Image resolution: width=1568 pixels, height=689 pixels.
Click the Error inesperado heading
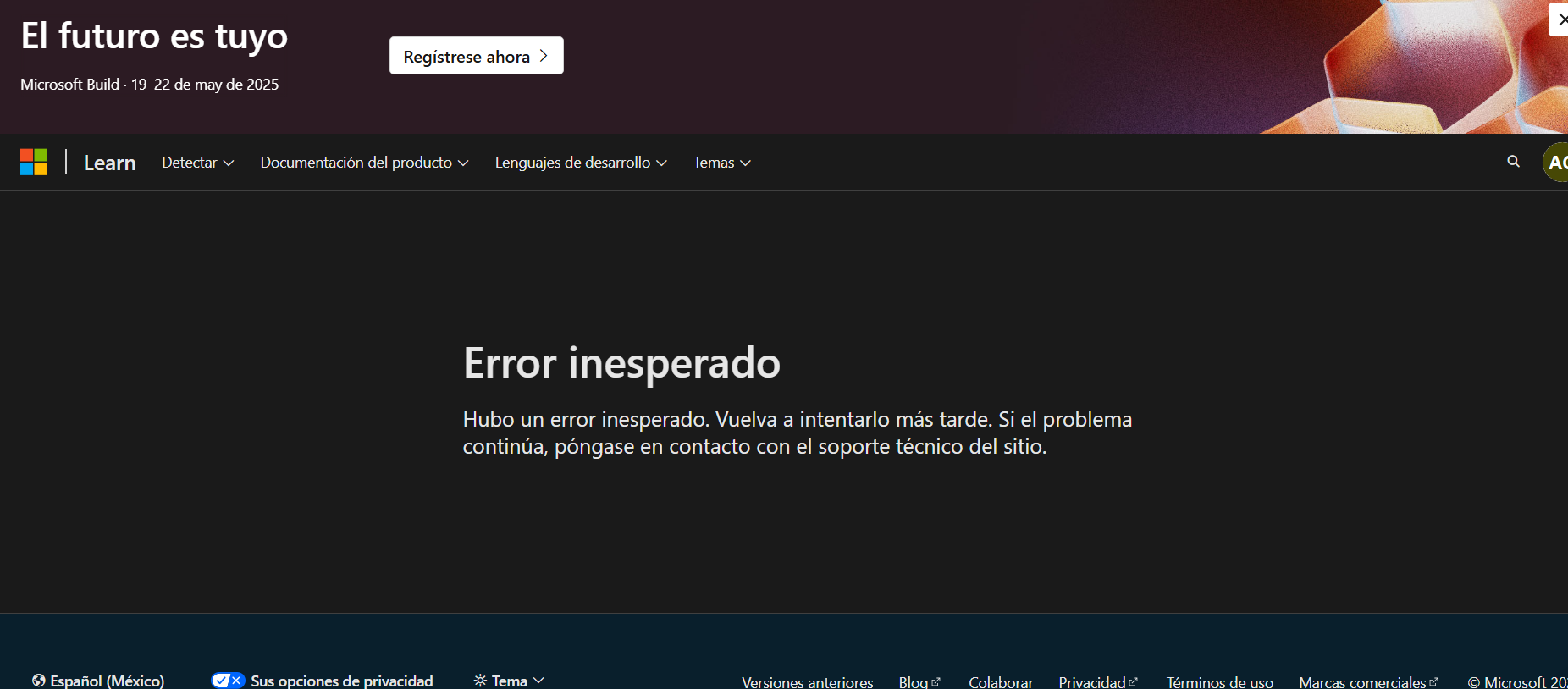[621, 363]
